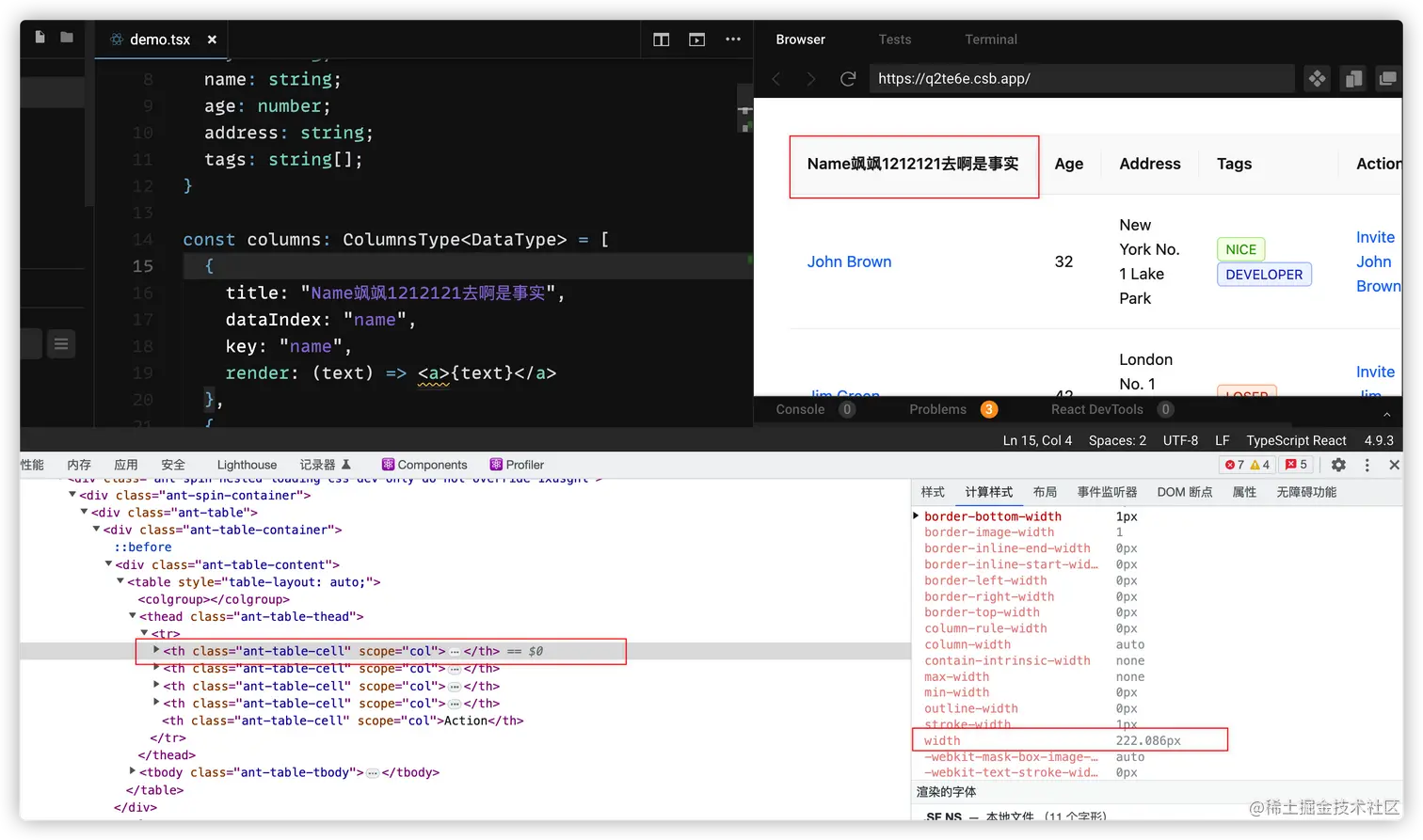Switch to the 无障碍功能 accessibility tab
Image resolution: width=1423 pixels, height=840 pixels.
click(x=1306, y=492)
